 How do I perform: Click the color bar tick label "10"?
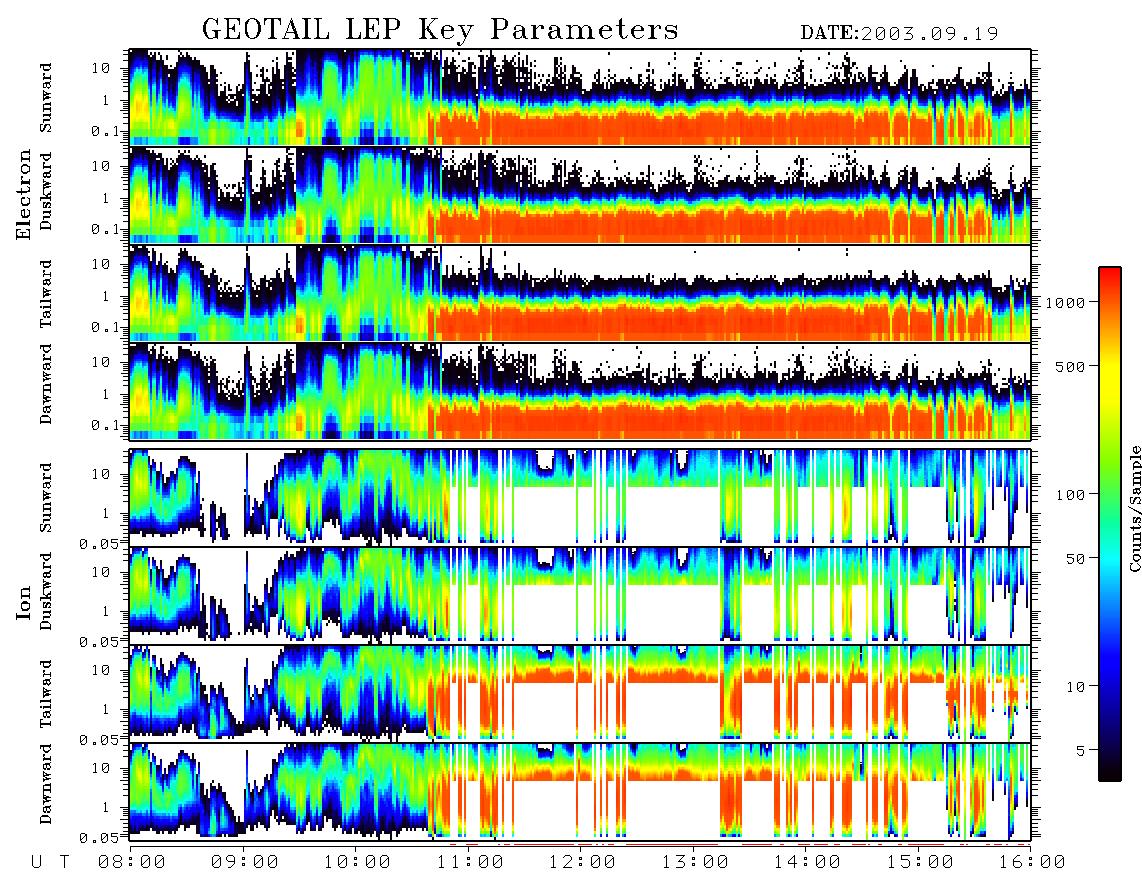click(x=1075, y=686)
